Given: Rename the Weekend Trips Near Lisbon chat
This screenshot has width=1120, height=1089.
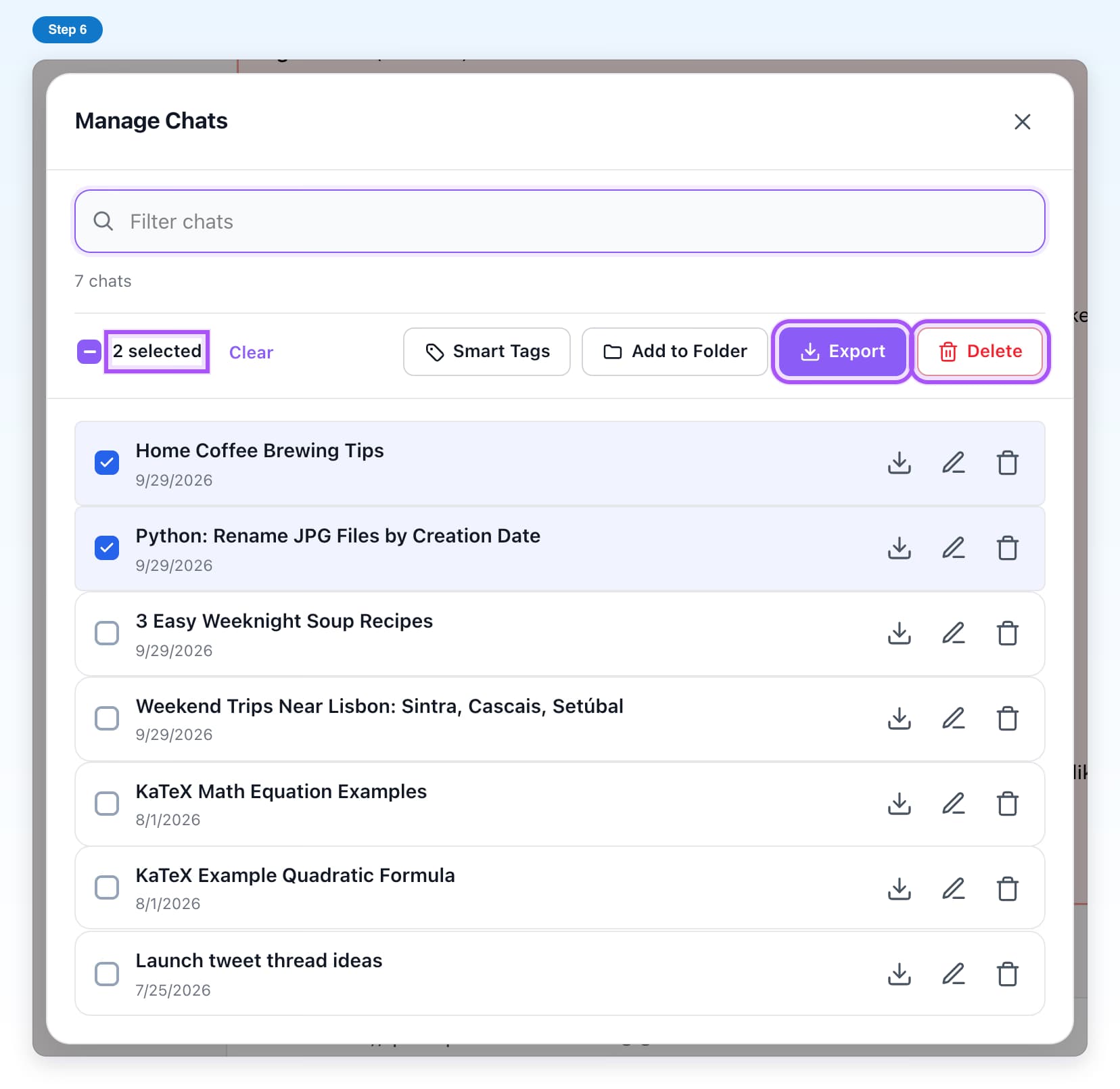Looking at the screenshot, I should click(x=954, y=719).
